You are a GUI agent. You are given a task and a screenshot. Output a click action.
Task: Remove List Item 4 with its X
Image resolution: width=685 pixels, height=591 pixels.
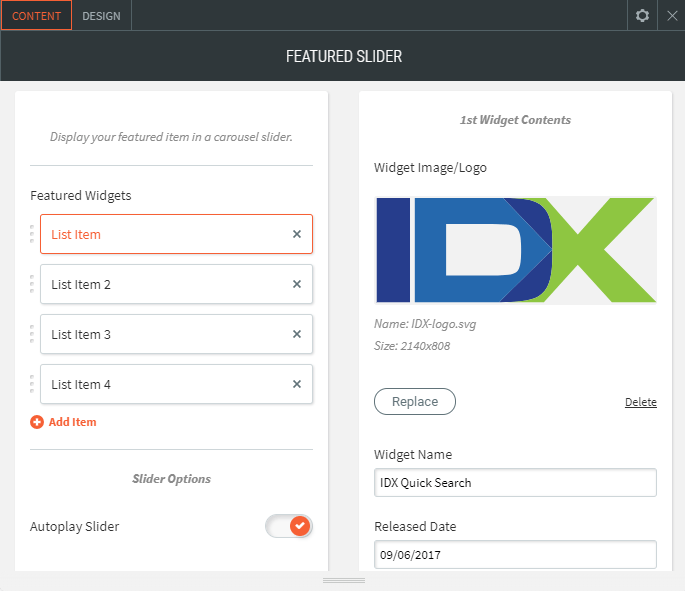297,384
